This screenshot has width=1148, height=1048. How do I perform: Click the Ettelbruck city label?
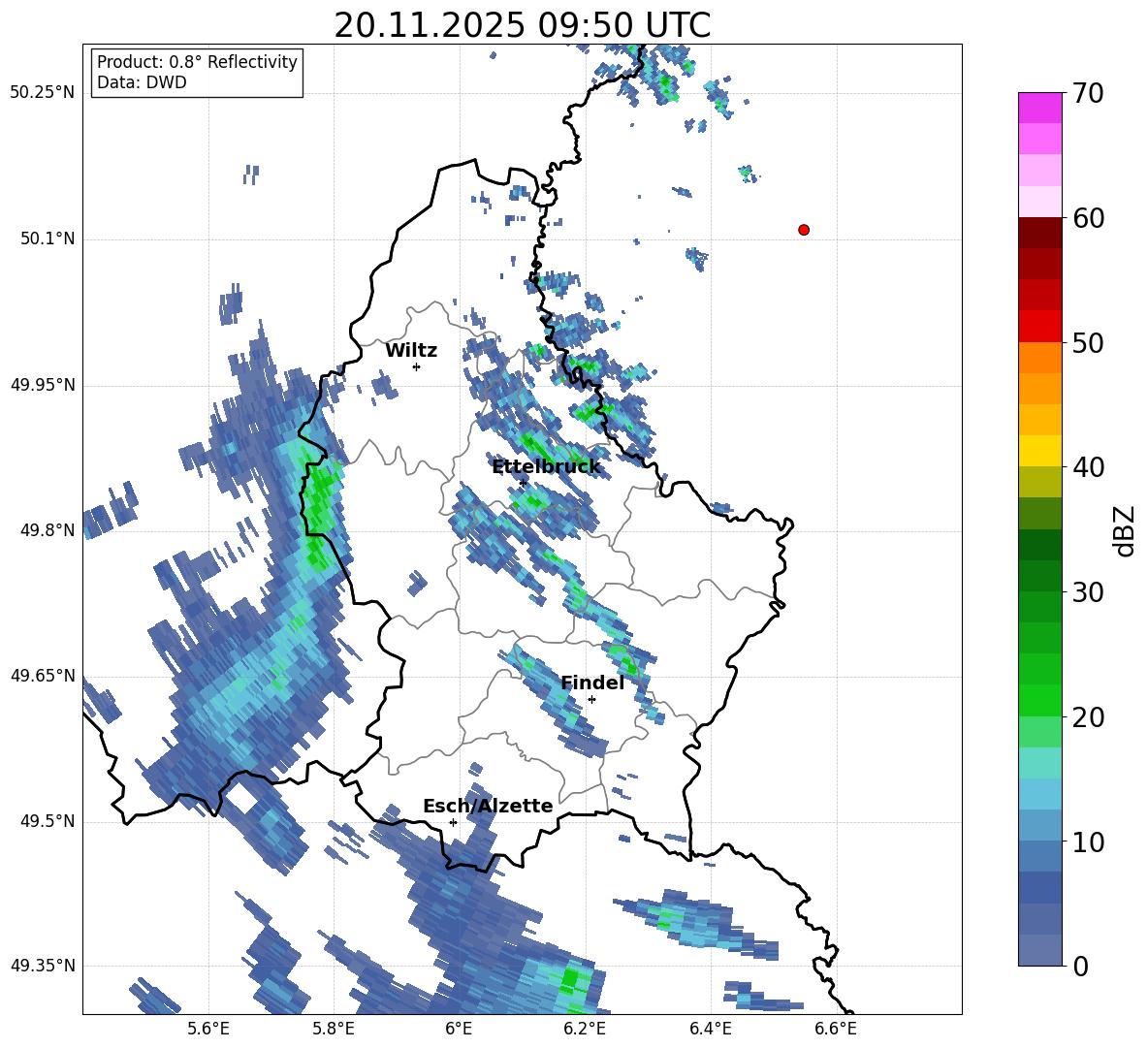tap(546, 466)
